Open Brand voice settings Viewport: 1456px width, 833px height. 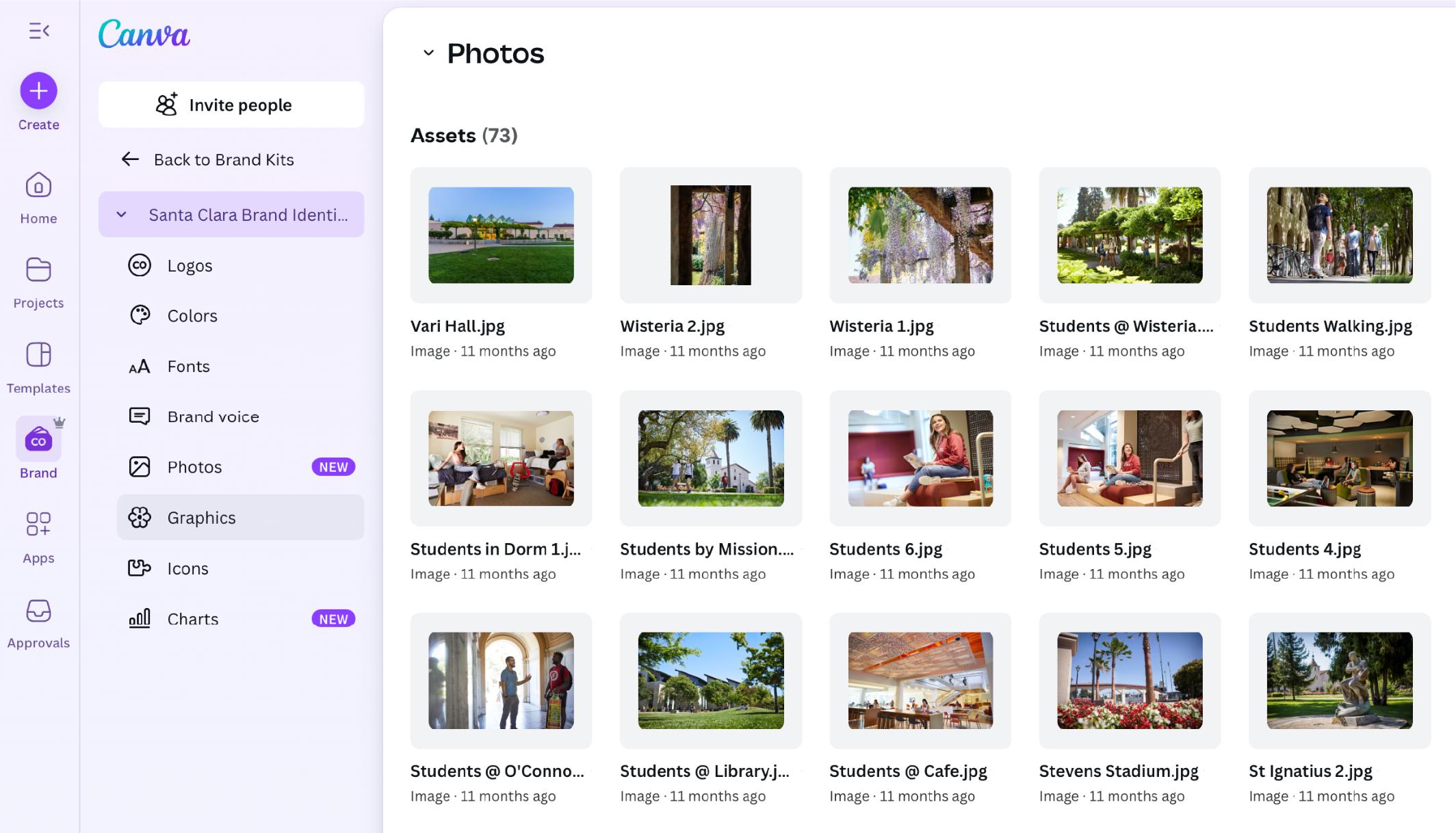pos(212,416)
